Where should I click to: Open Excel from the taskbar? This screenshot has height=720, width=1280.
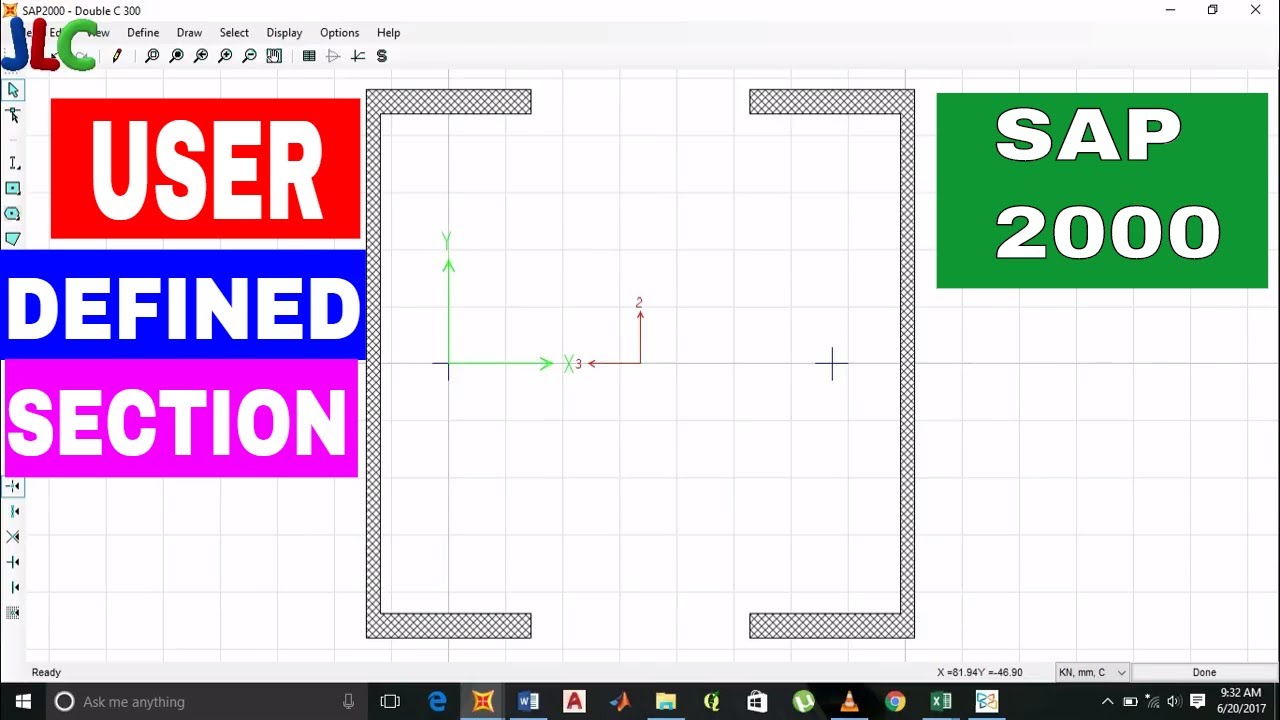point(941,702)
